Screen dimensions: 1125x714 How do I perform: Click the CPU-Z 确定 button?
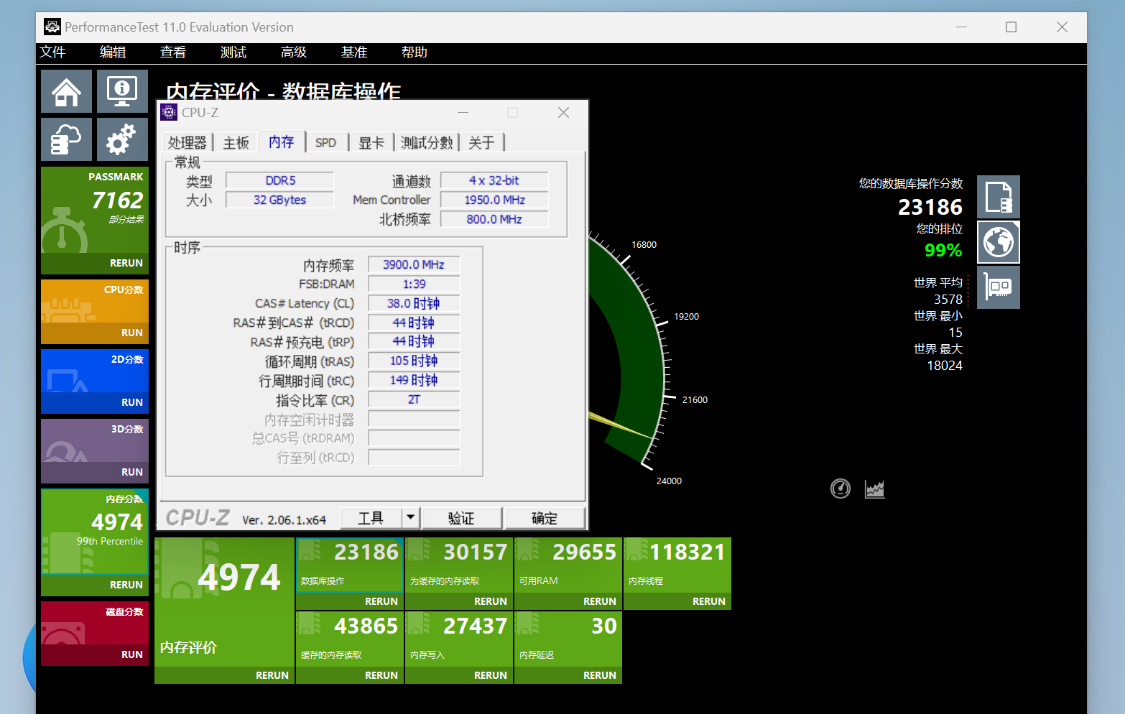tap(544, 518)
